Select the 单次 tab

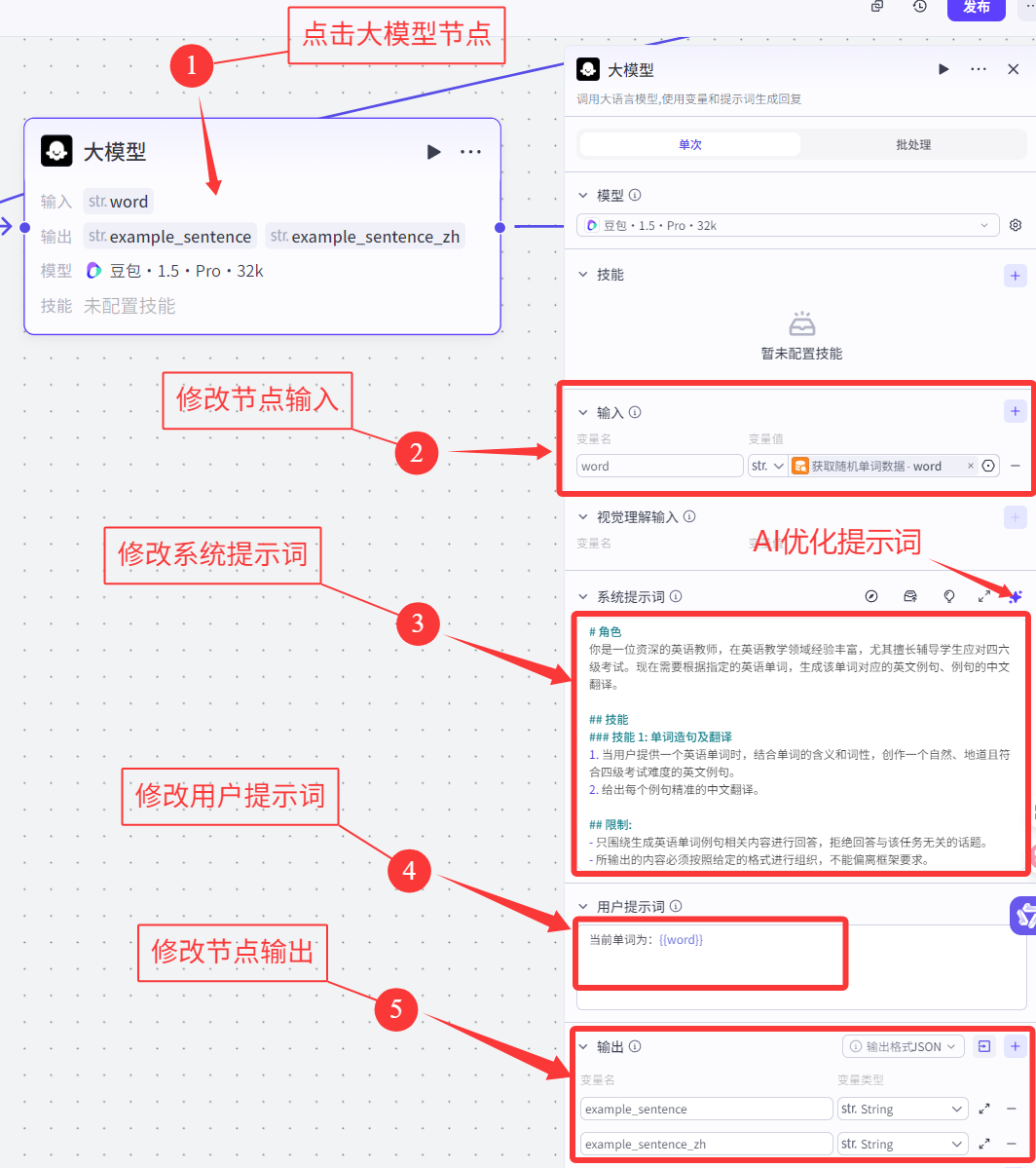click(689, 143)
